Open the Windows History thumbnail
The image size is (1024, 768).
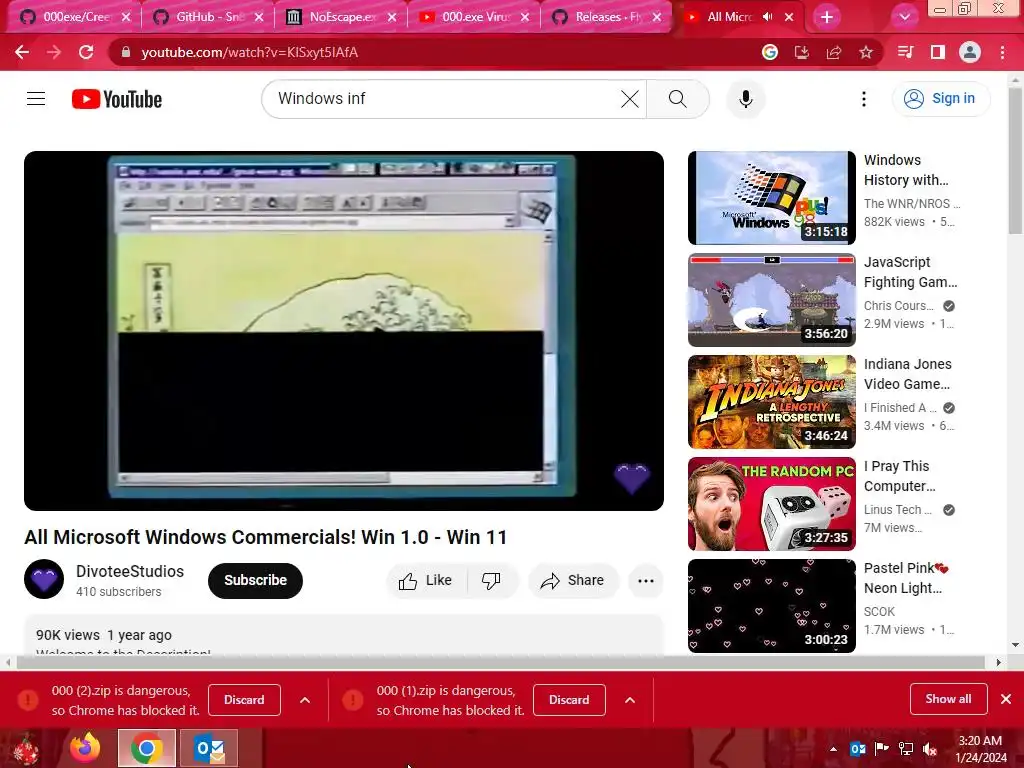coord(771,198)
